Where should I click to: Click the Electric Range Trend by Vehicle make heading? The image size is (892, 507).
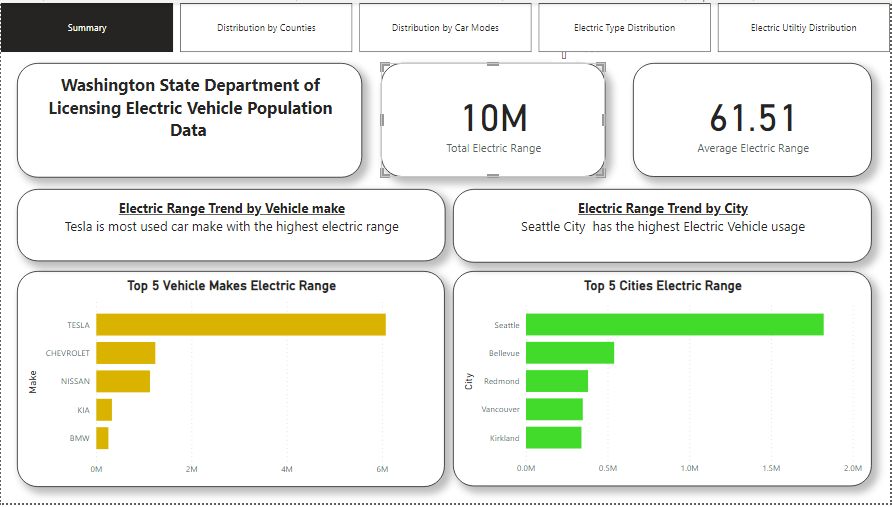pyautogui.click(x=232, y=209)
